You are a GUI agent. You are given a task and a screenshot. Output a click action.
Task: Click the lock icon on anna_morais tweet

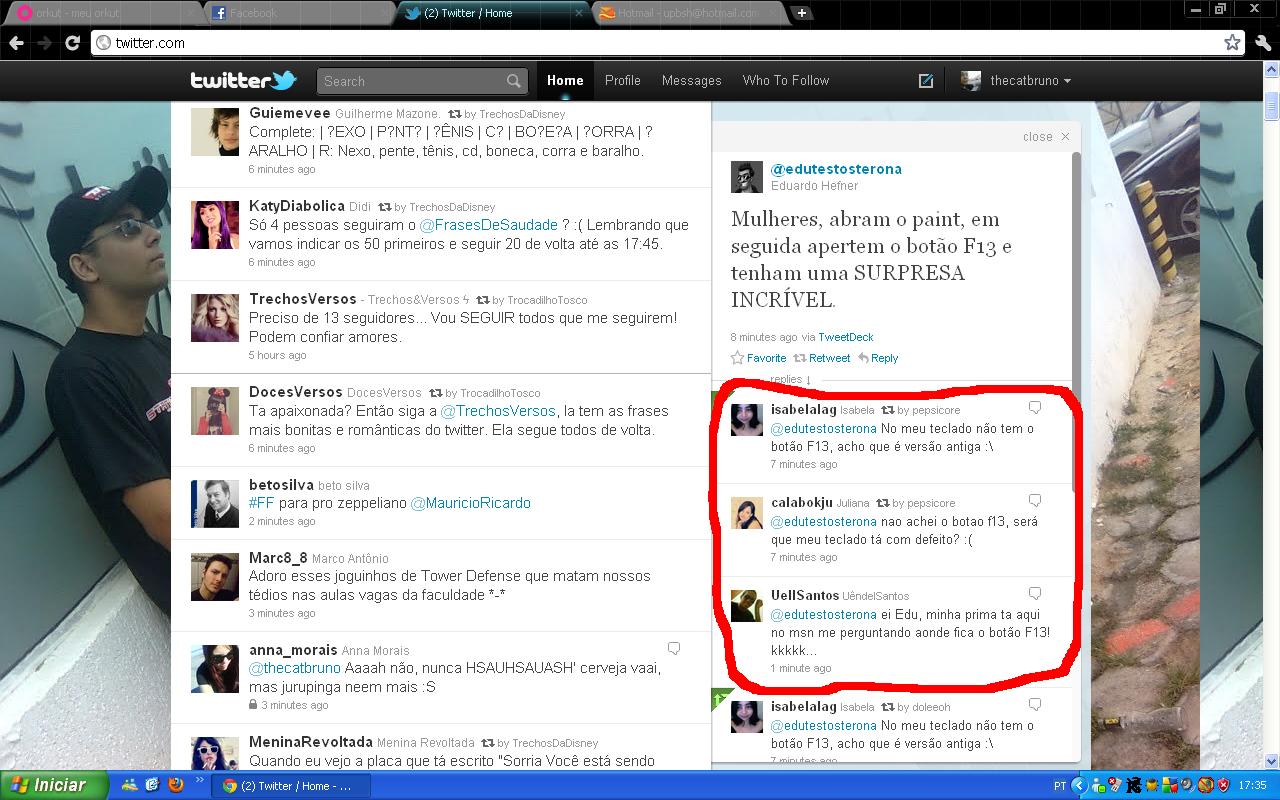pos(253,705)
